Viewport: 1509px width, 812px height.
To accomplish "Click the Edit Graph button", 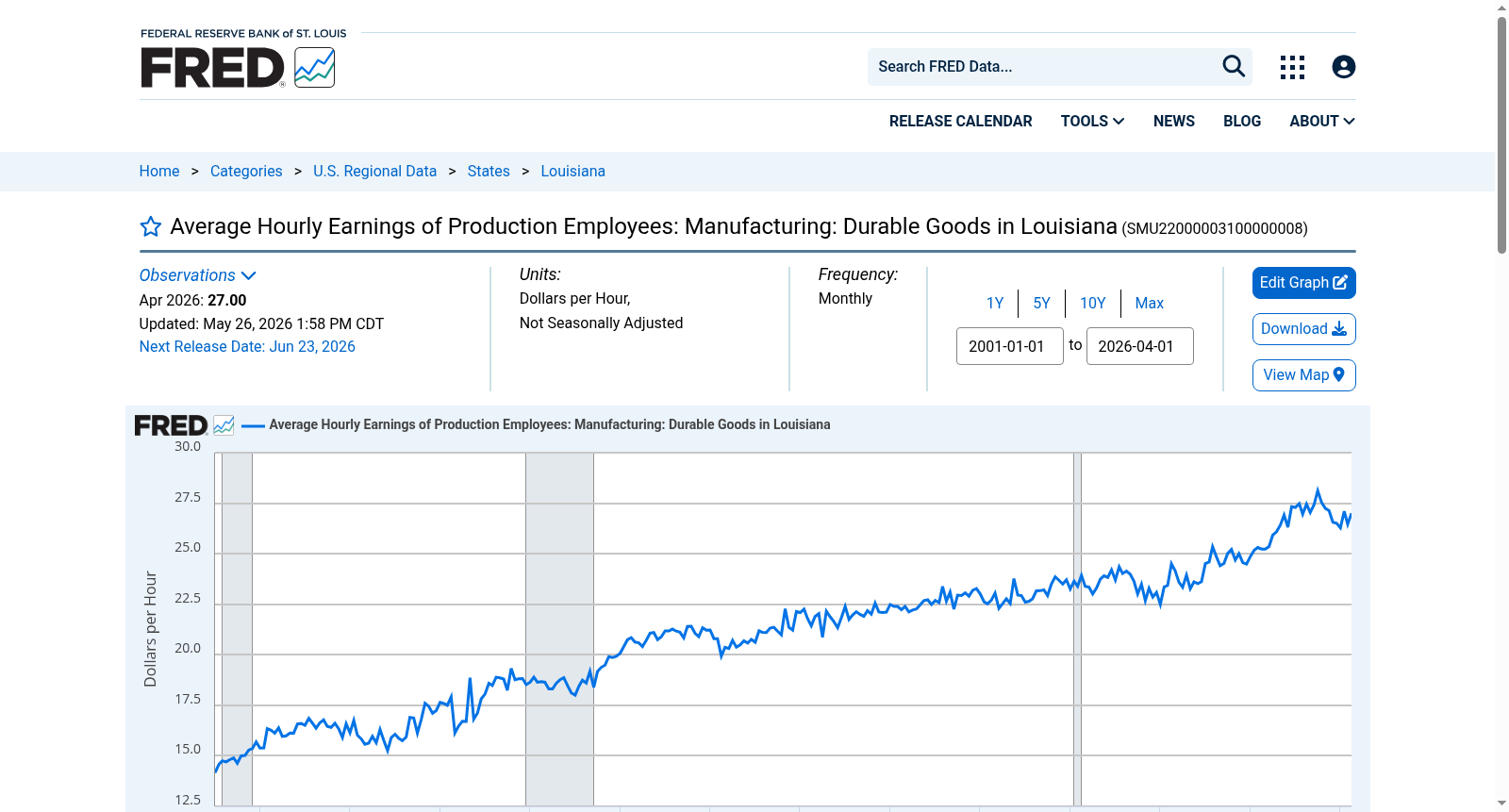I will coord(1304,283).
